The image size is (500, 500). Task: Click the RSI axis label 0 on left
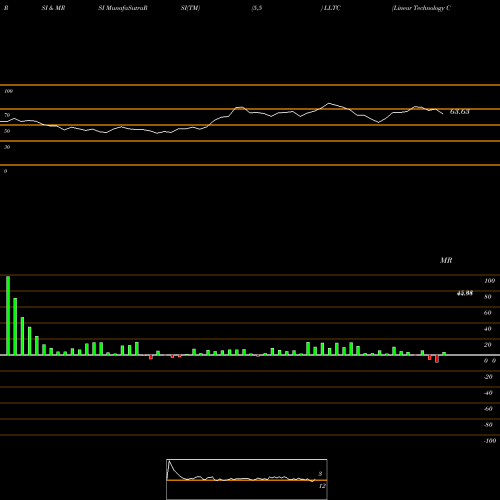[5, 171]
